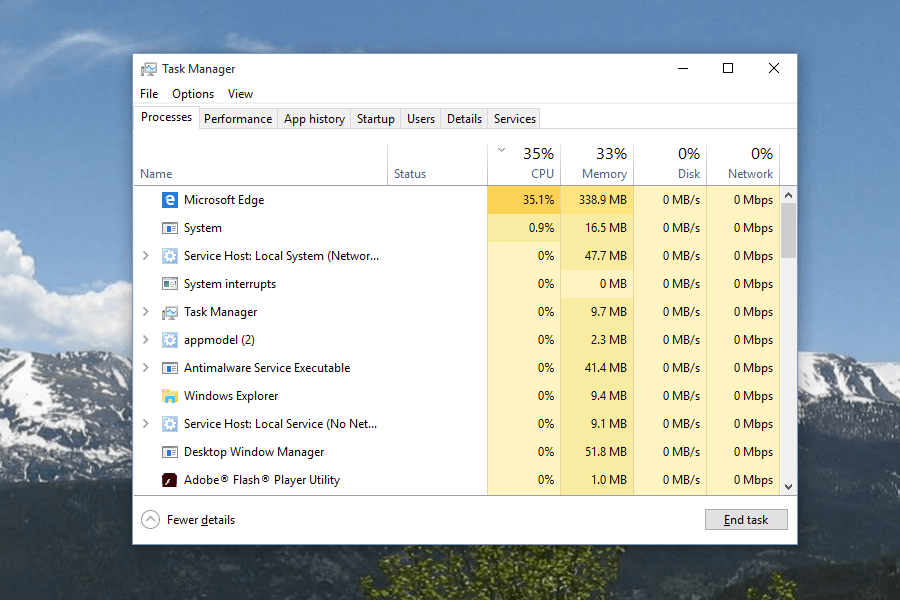Expand Service Host: Local Service group
This screenshot has height=600, width=900.
point(146,424)
